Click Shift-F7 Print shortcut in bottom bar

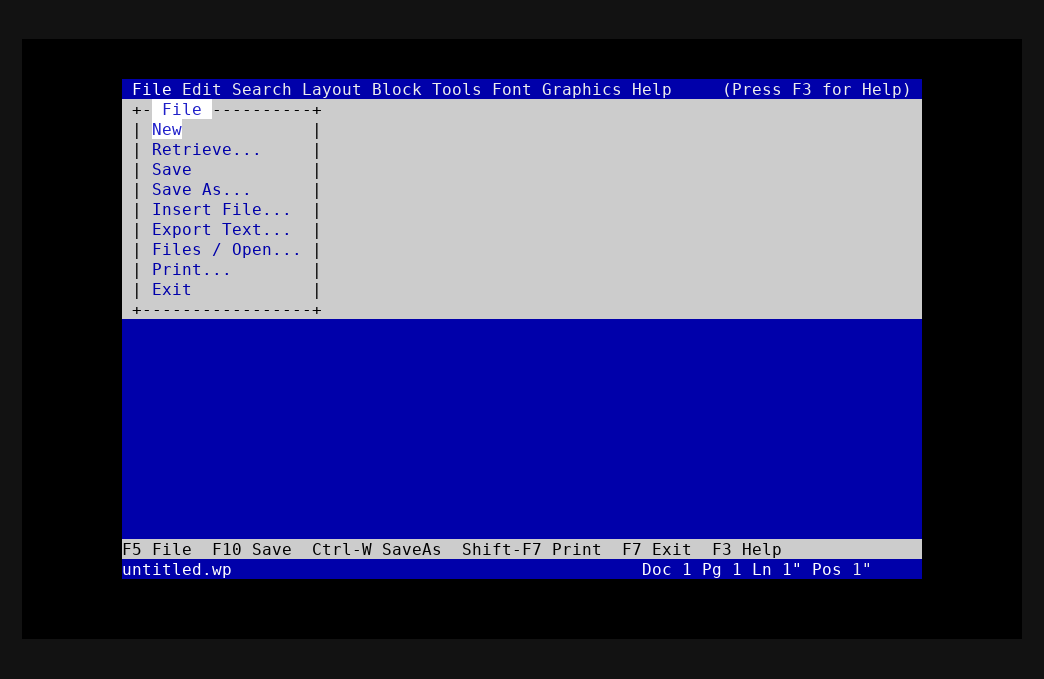(532, 549)
